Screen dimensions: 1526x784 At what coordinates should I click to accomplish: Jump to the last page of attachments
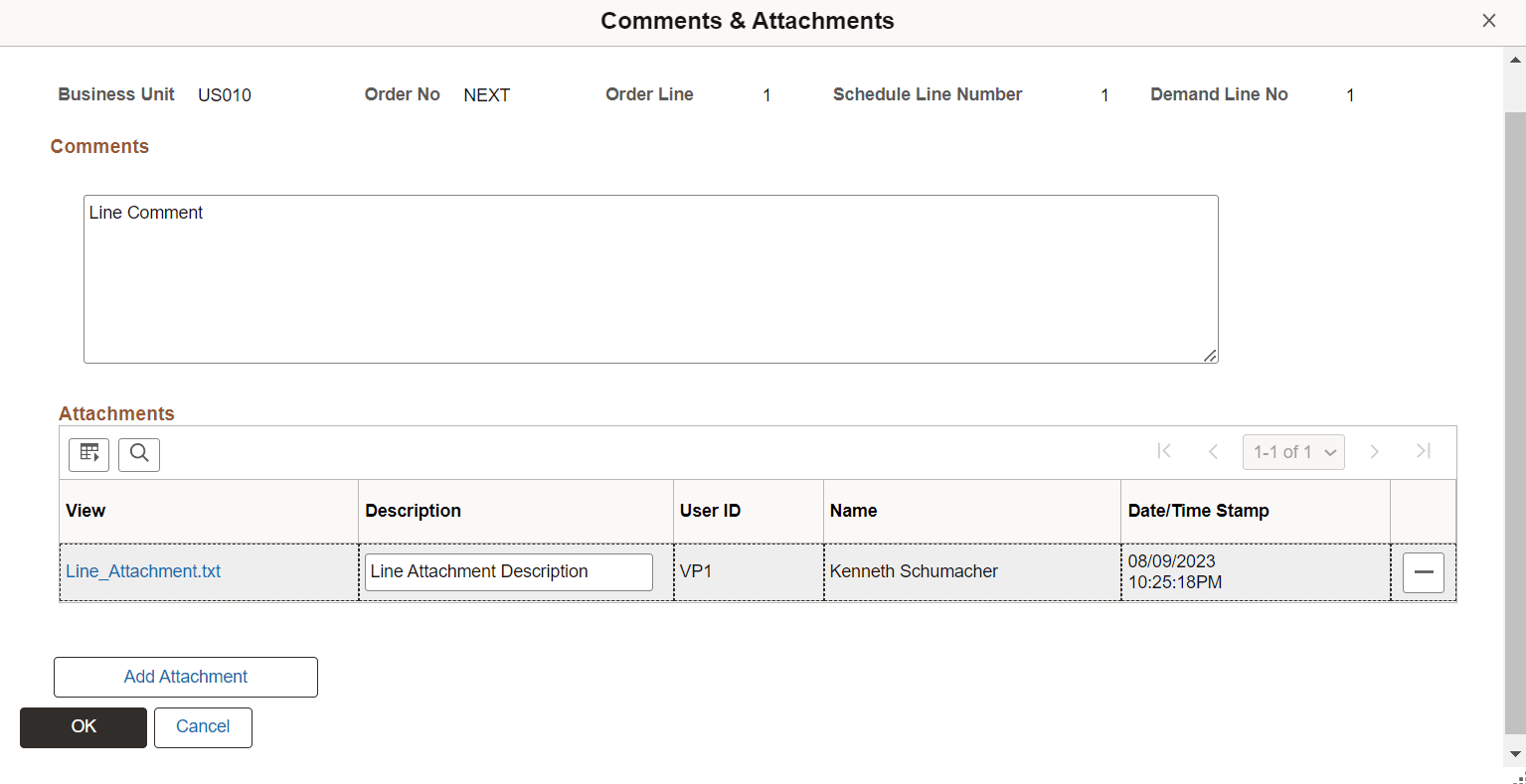1423,451
